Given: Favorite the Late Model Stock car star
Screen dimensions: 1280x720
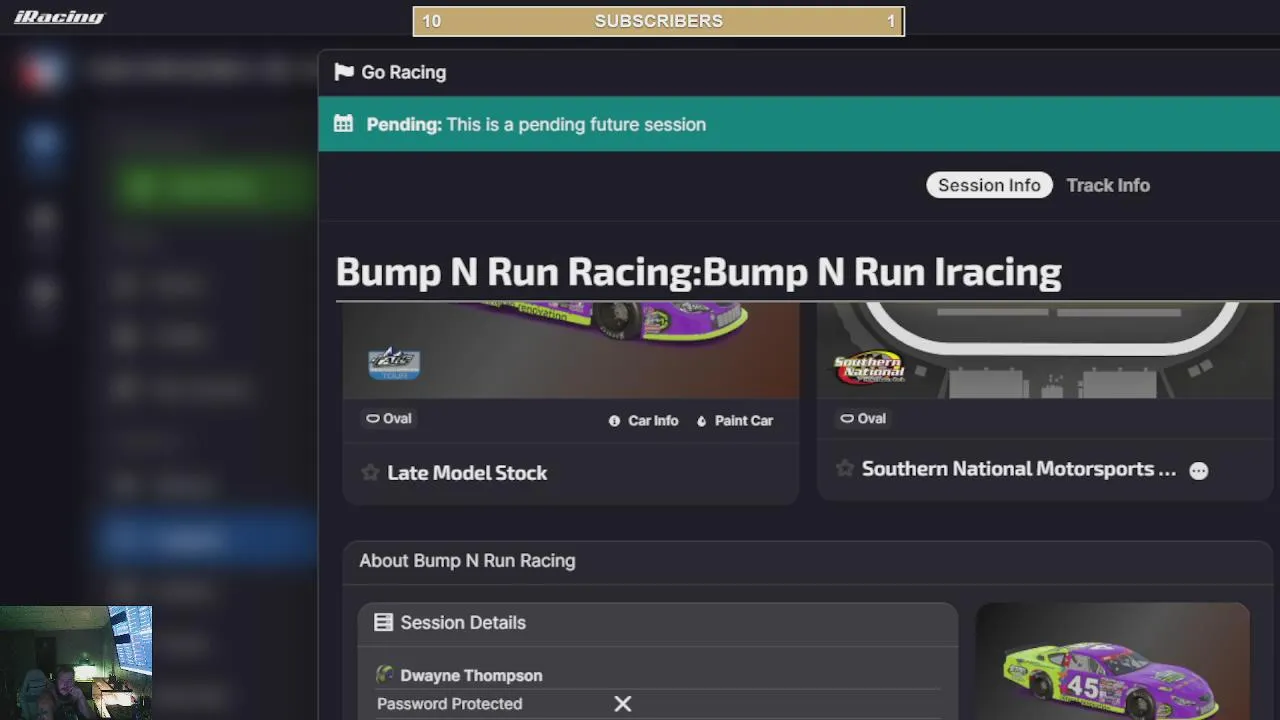Looking at the screenshot, I should [370, 473].
